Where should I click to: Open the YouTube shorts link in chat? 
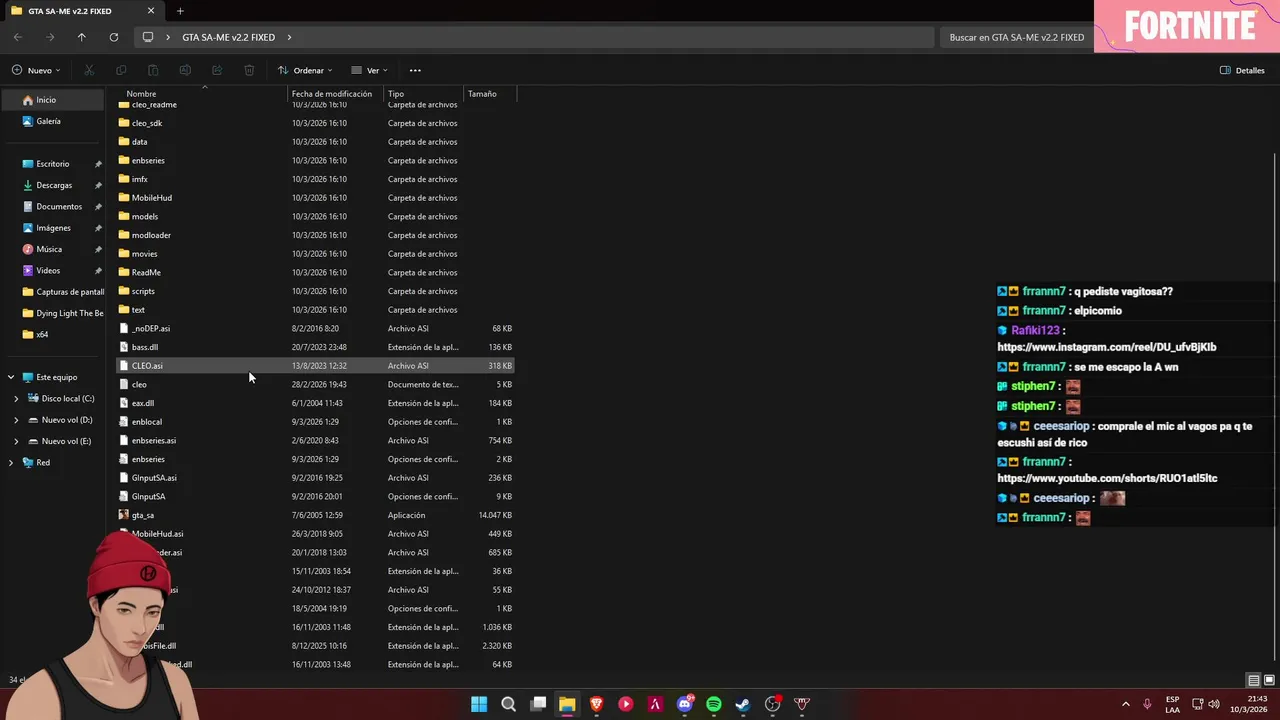[x=1107, y=478]
